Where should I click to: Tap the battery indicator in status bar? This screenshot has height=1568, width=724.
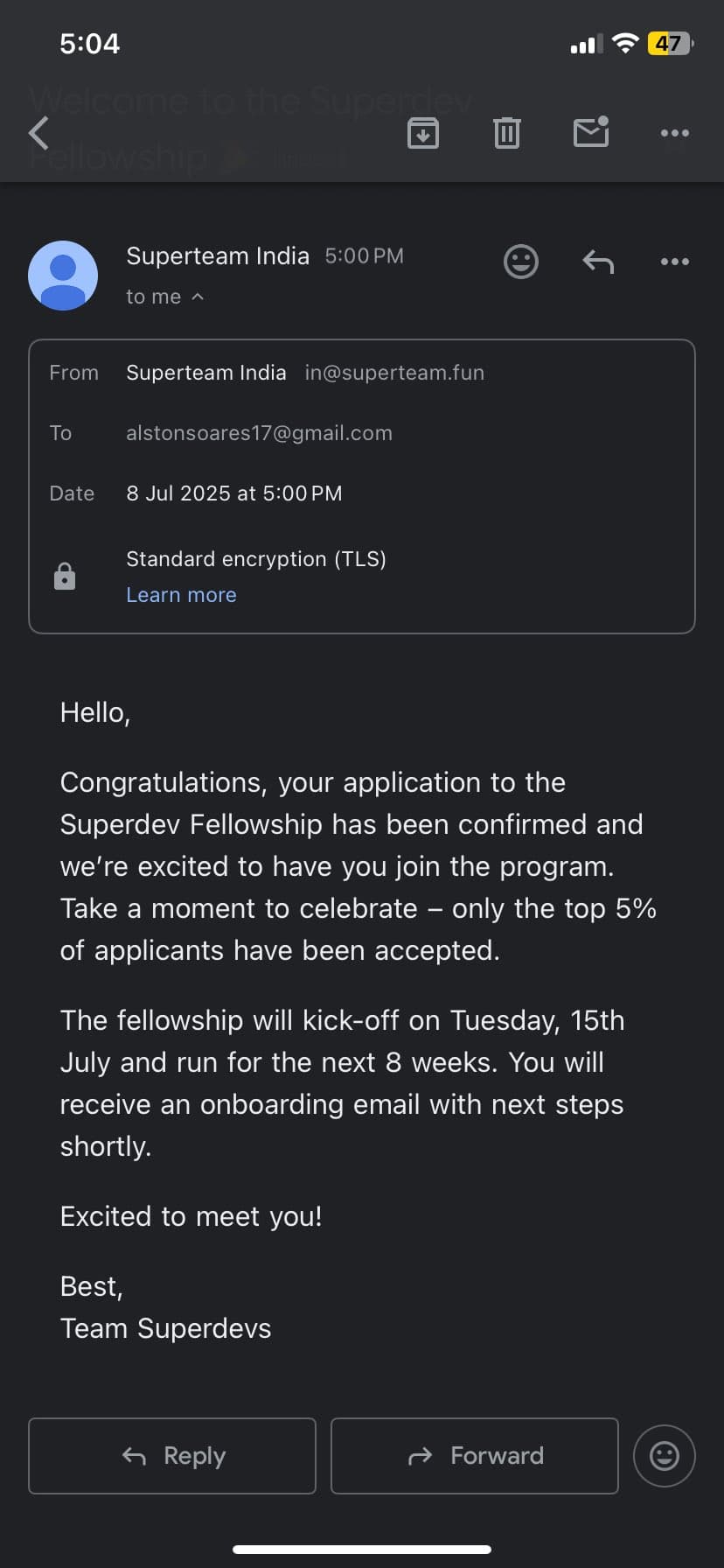coord(670,44)
